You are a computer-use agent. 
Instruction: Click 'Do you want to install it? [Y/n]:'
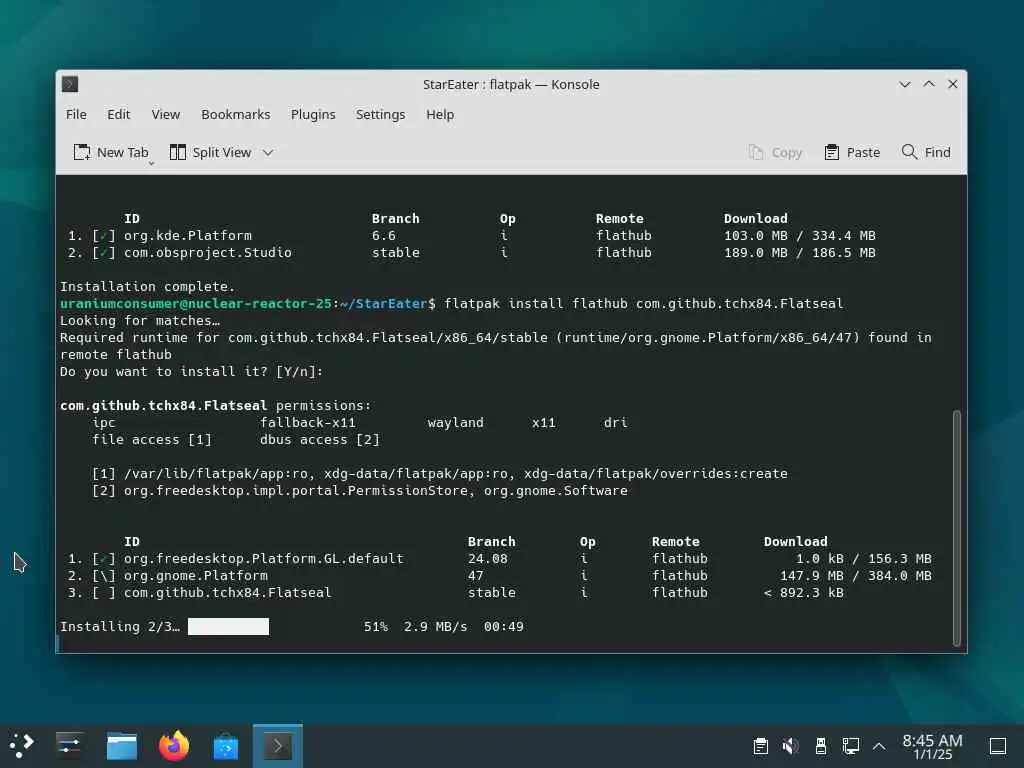191,372
